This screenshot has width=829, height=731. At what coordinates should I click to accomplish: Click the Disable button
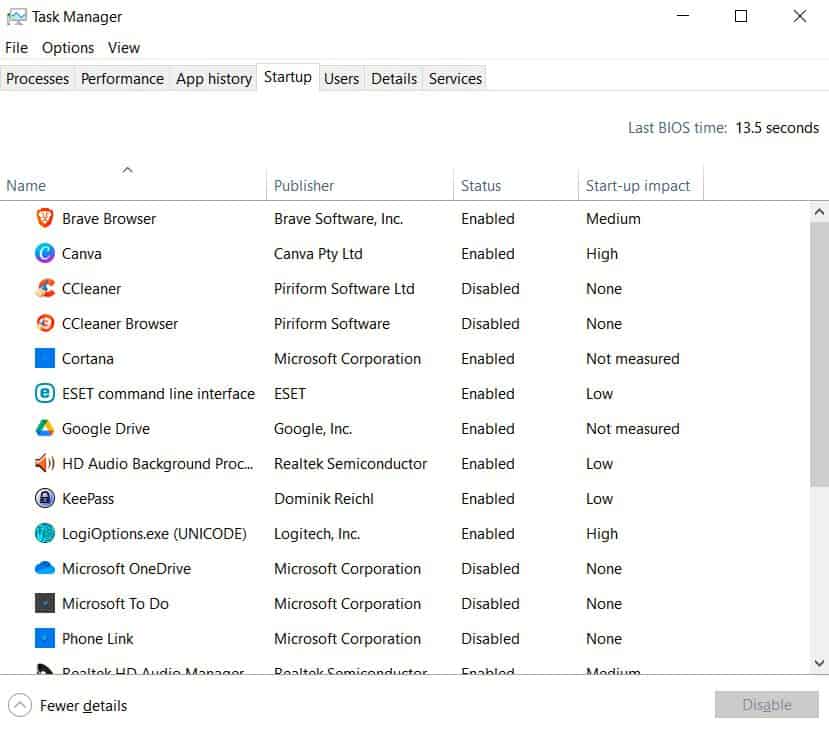coord(767,705)
